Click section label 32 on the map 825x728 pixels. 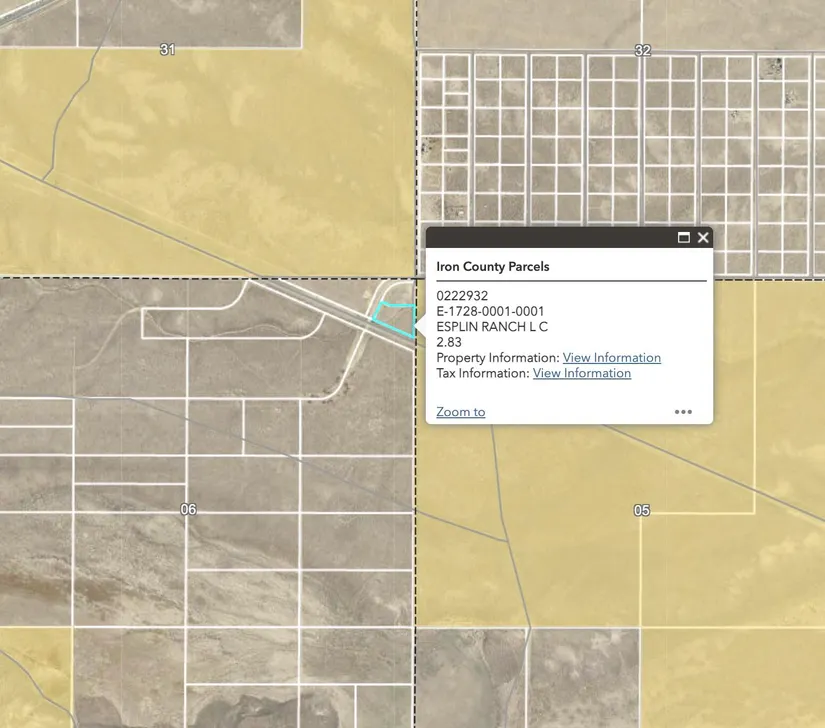pos(642,50)
